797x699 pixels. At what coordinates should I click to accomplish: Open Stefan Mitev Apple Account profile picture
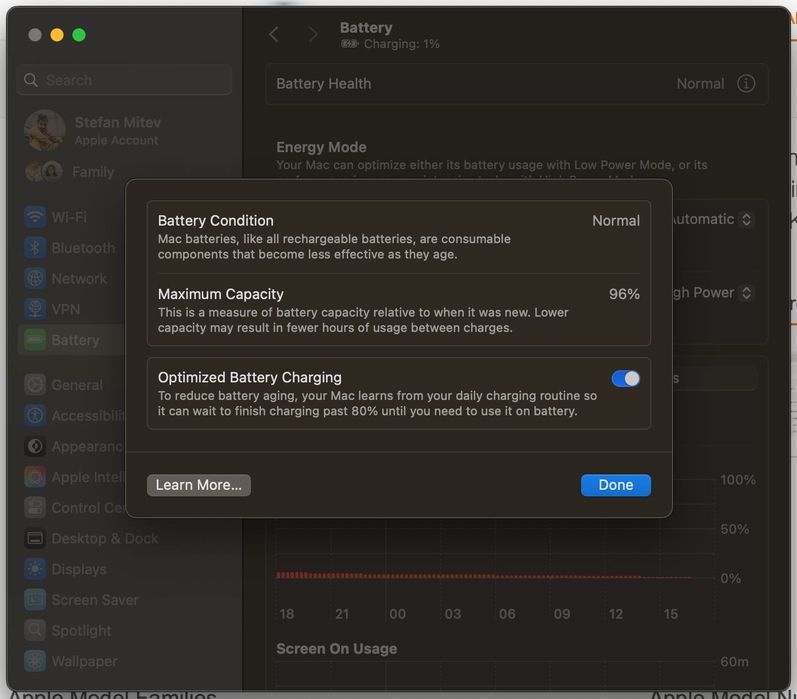point(45,130)
